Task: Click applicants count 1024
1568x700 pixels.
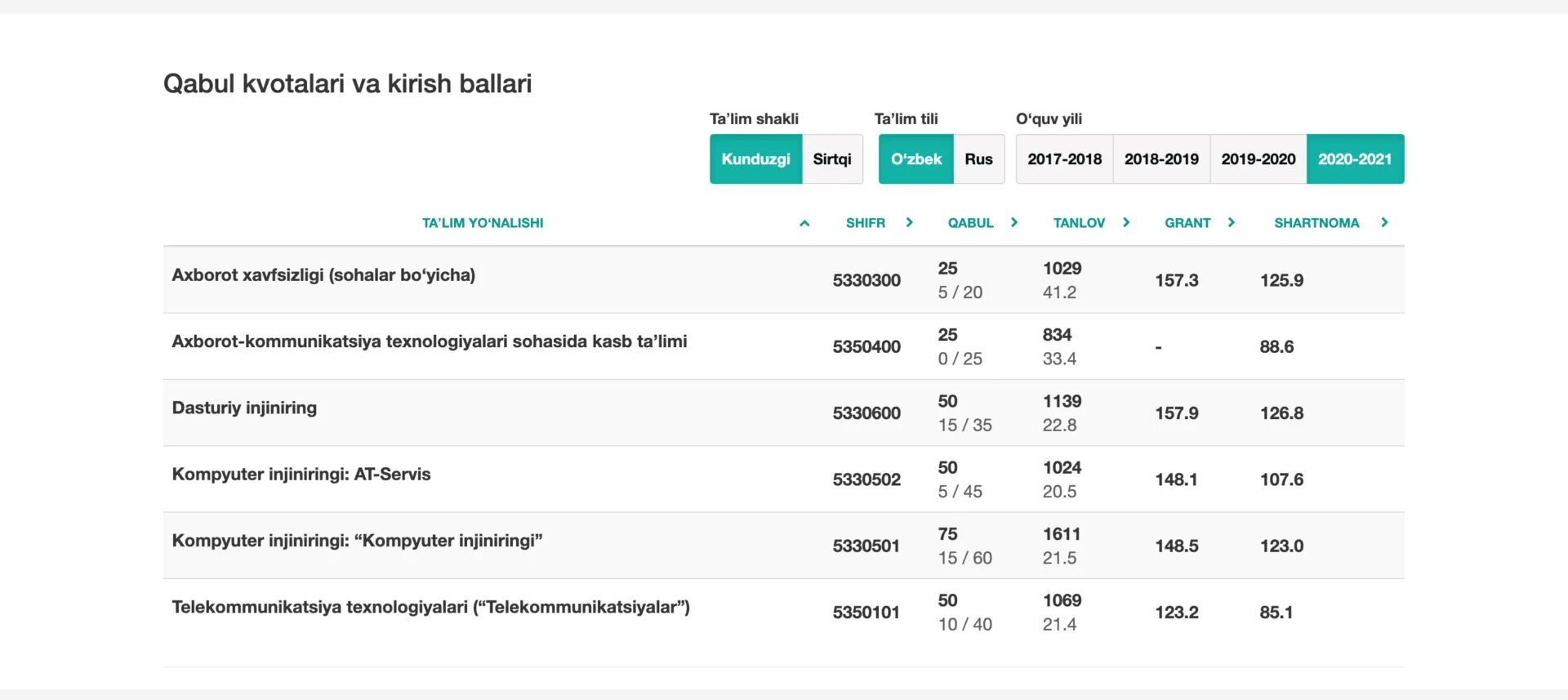Action: (x=1062, y=468)
